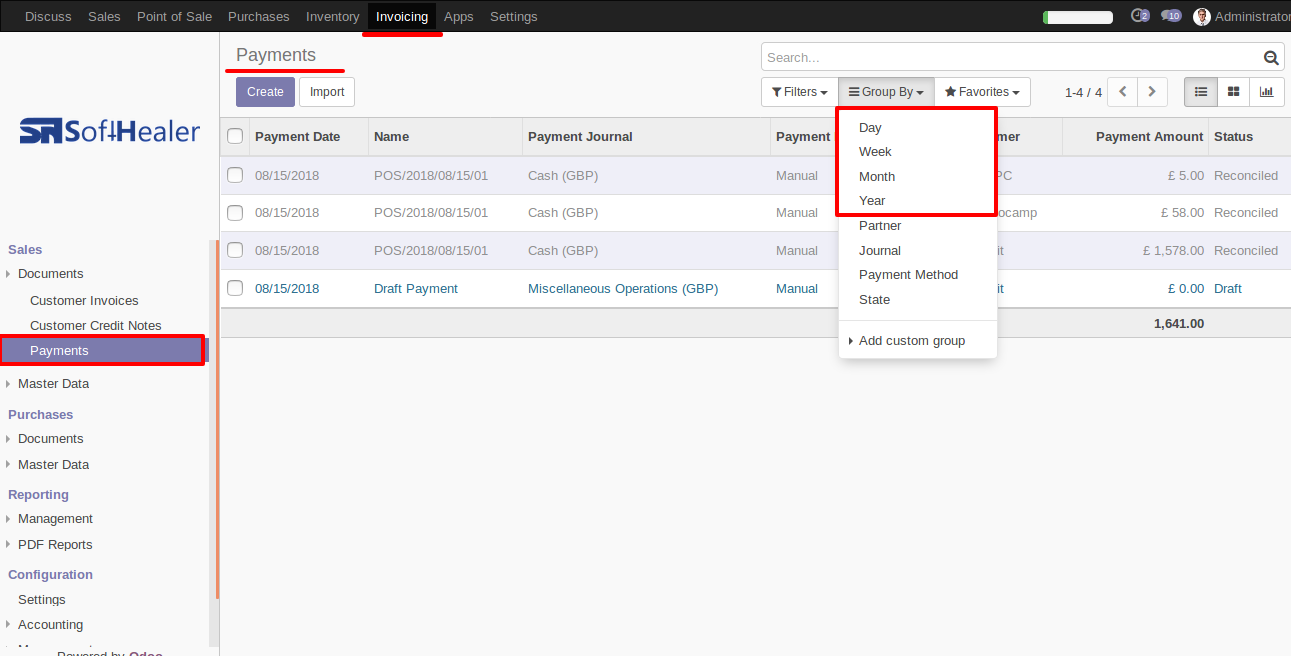Viewport: 1291px width, 656px height.
Task: Open the Purchases menu
Action: [259, 16]
